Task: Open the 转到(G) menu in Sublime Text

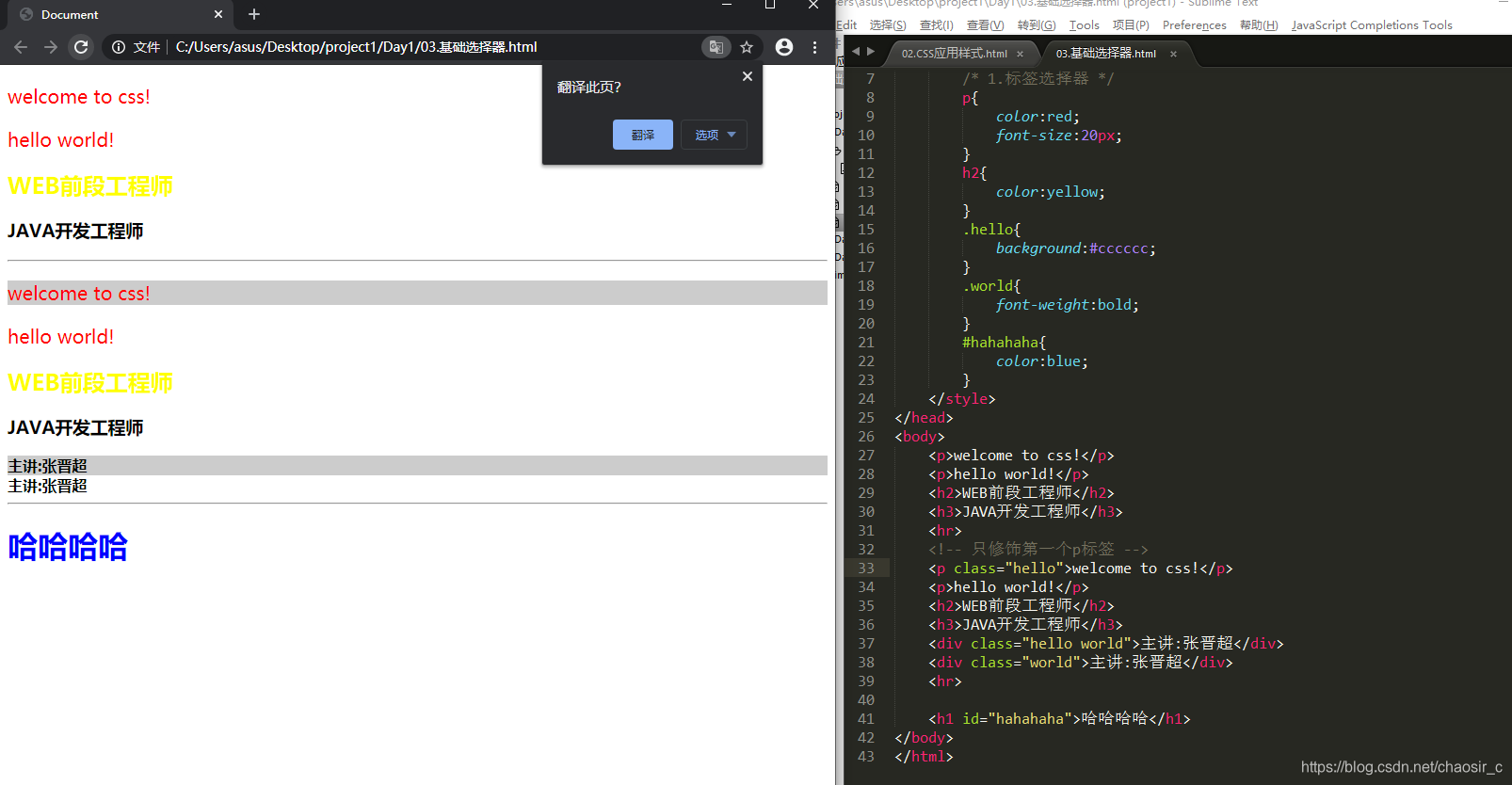Action: [1037, 25]
